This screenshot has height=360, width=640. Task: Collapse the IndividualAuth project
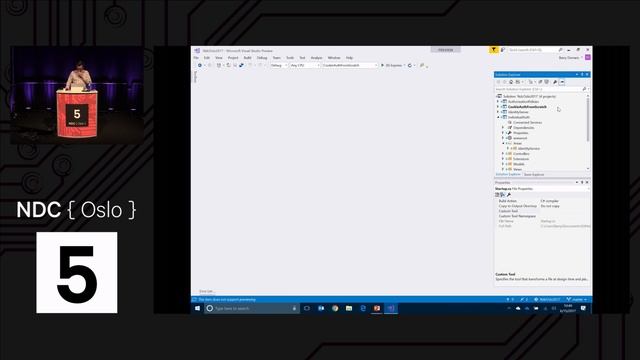coord(498,117)
